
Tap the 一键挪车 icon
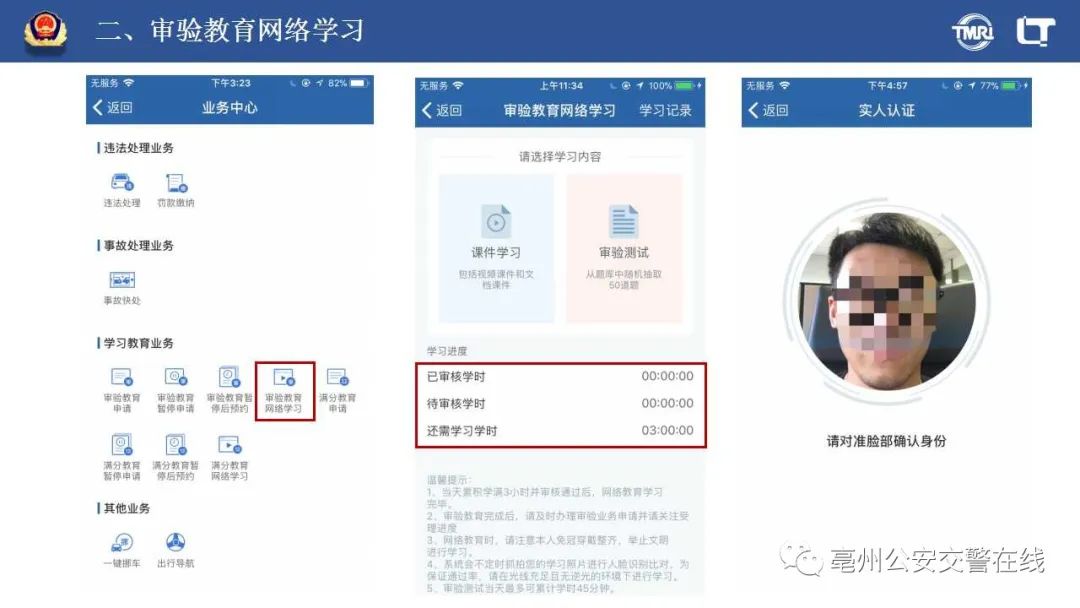click(x=122, y=545)
